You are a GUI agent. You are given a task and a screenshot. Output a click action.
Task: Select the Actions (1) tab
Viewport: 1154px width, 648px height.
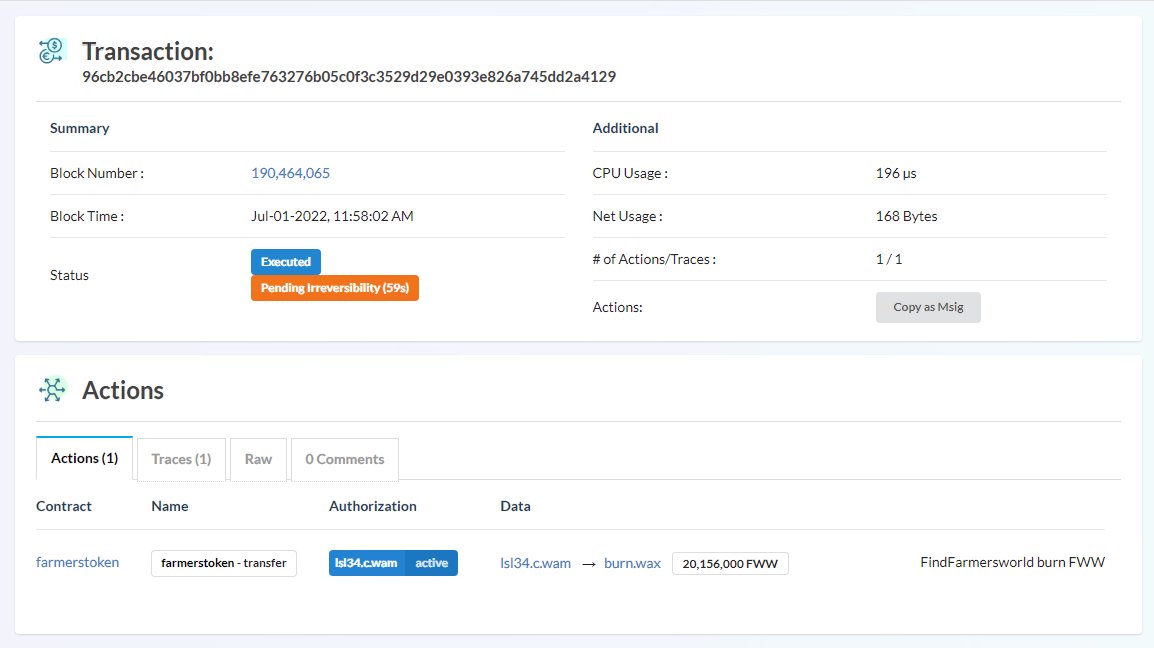(85, 458)
